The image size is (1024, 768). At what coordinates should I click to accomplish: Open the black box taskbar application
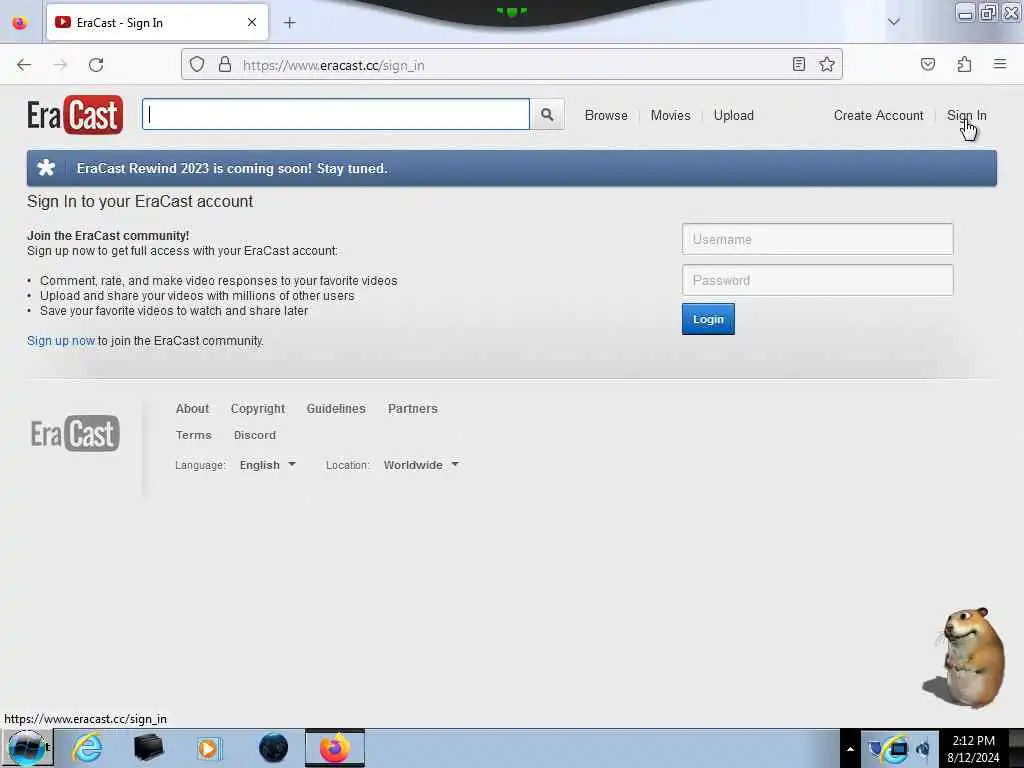coord(148,748)
